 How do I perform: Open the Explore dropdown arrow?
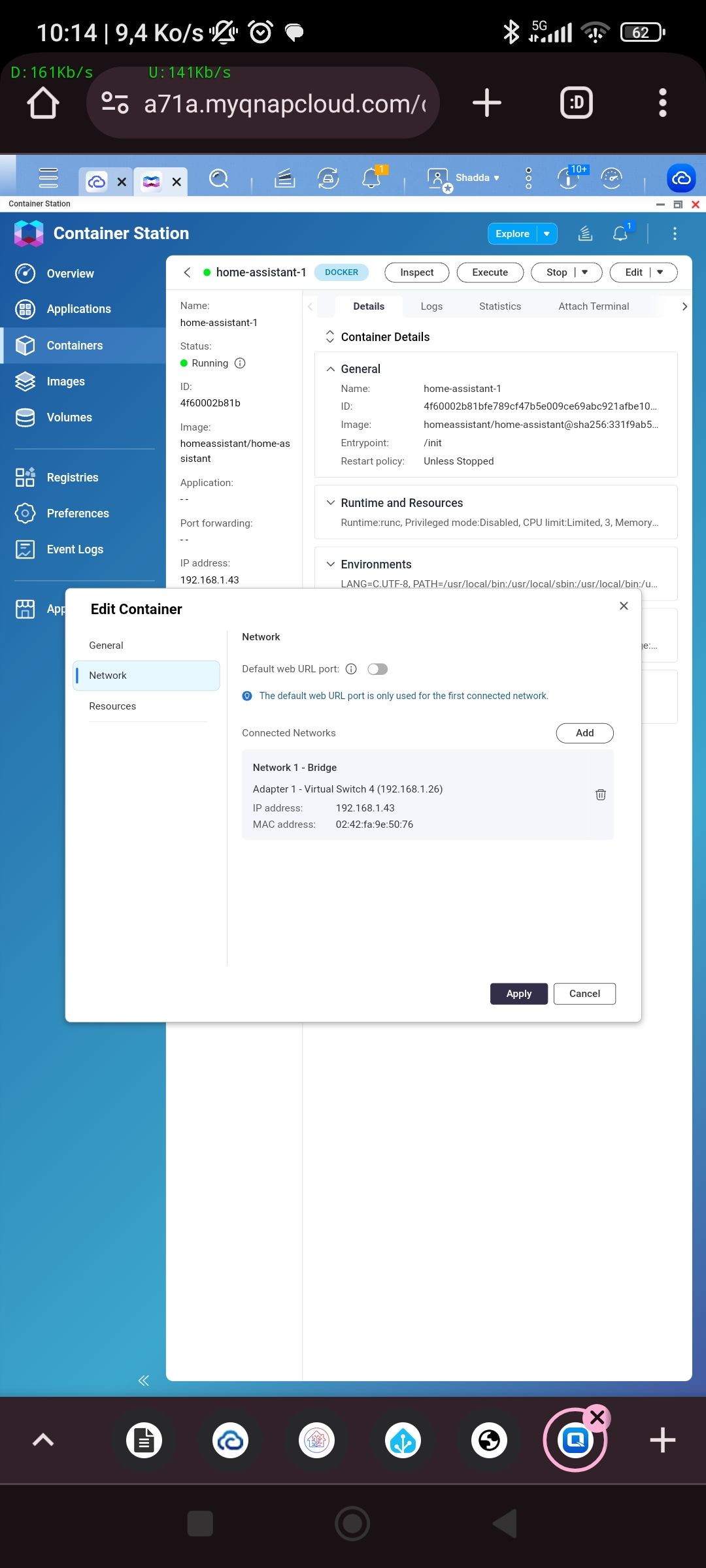547,234
